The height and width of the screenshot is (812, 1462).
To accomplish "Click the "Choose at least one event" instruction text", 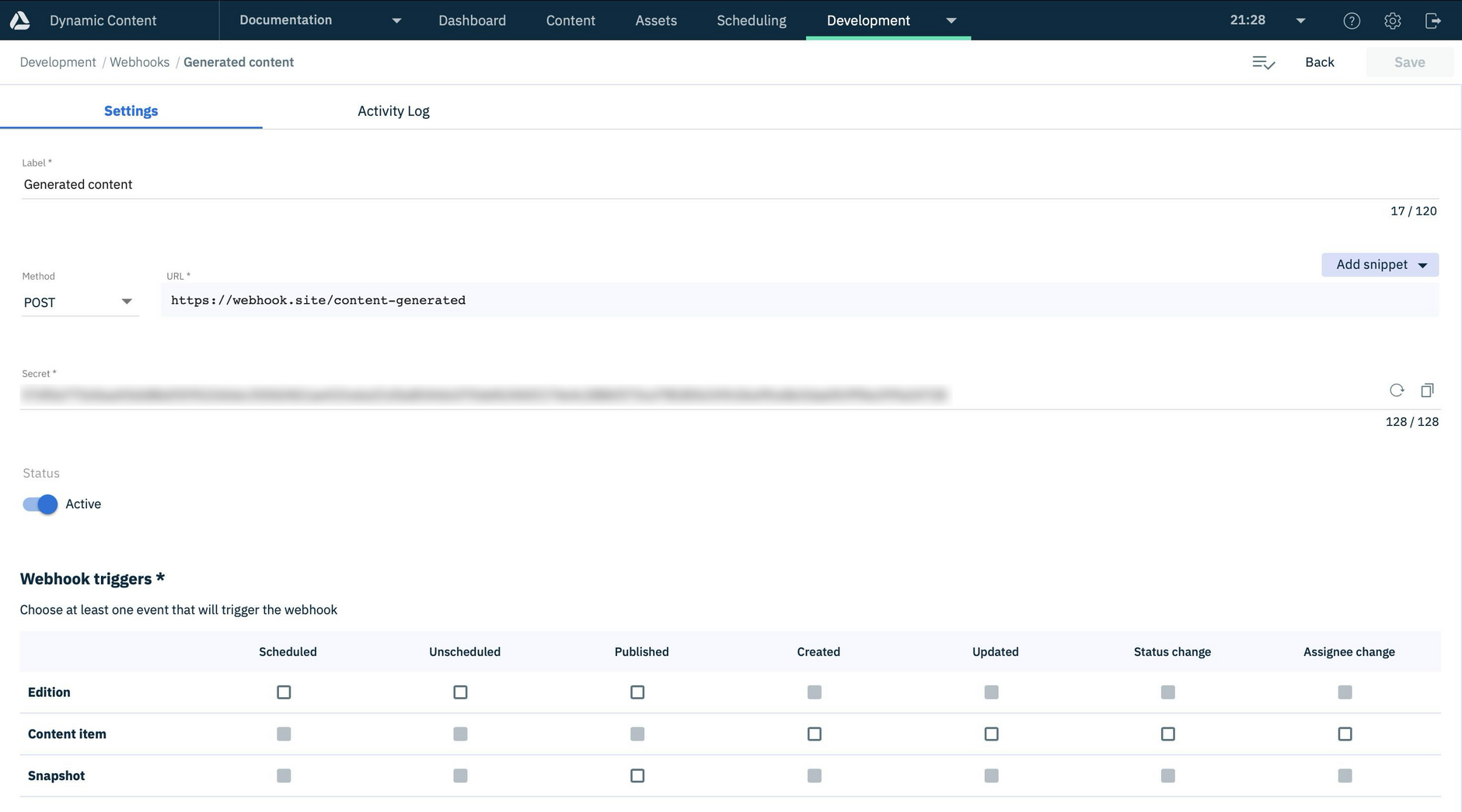I will [179, 610].
